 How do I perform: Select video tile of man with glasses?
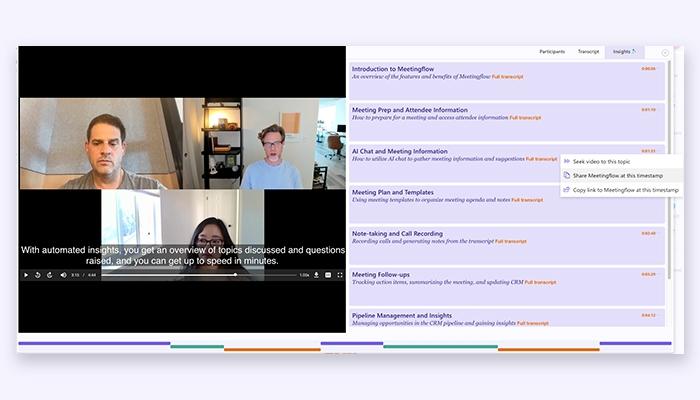tap(264, 144)
